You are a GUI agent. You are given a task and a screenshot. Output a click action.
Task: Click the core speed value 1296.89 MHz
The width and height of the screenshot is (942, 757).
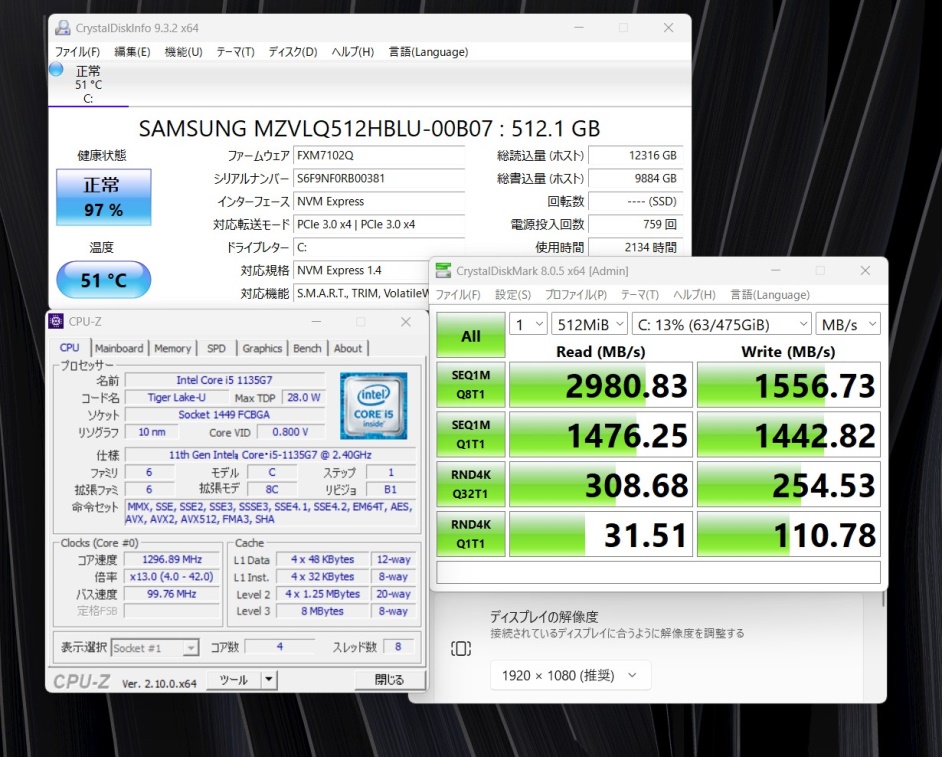(172, 559)
